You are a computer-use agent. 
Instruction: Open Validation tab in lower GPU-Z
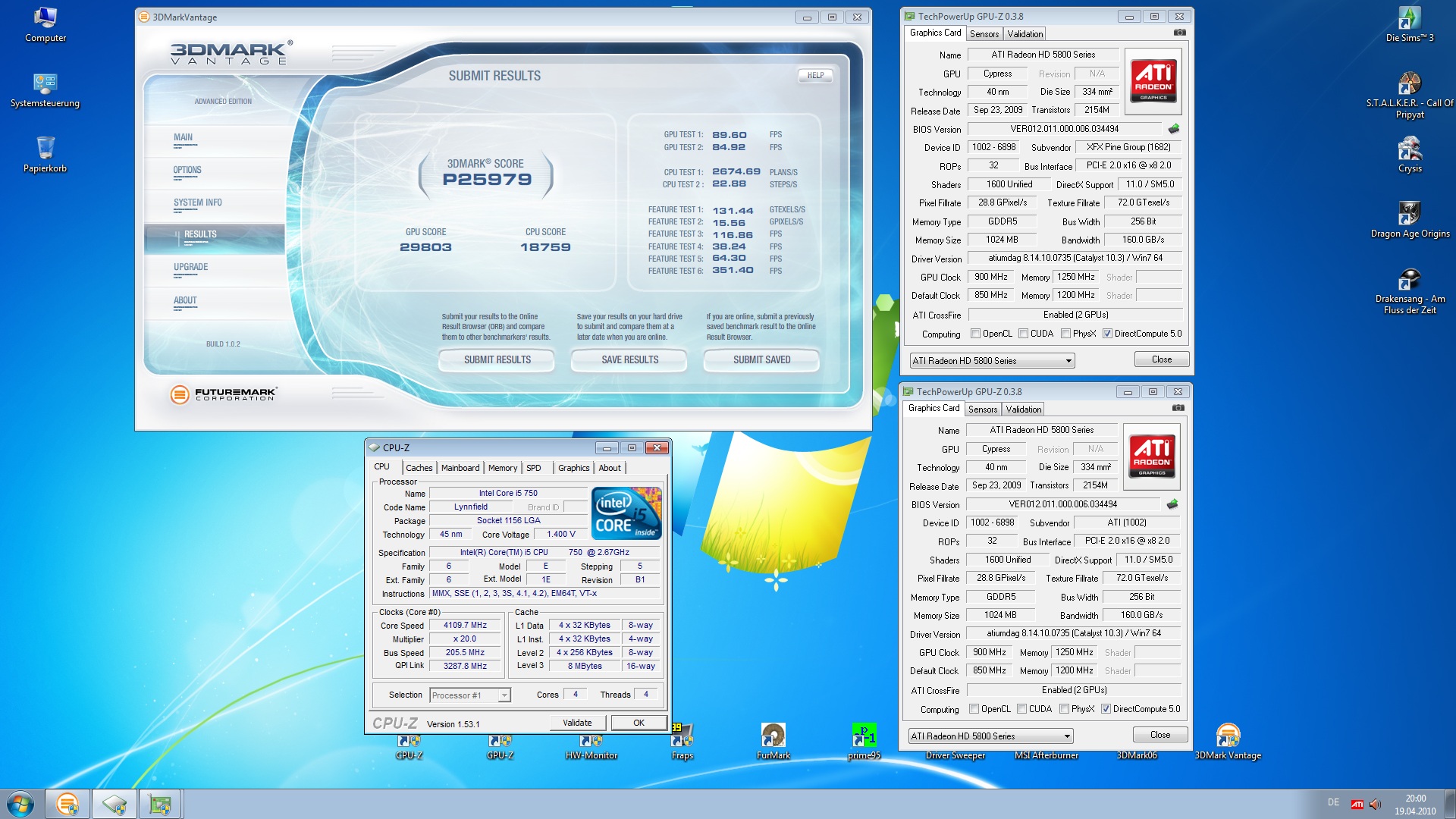coord(1024,409)
